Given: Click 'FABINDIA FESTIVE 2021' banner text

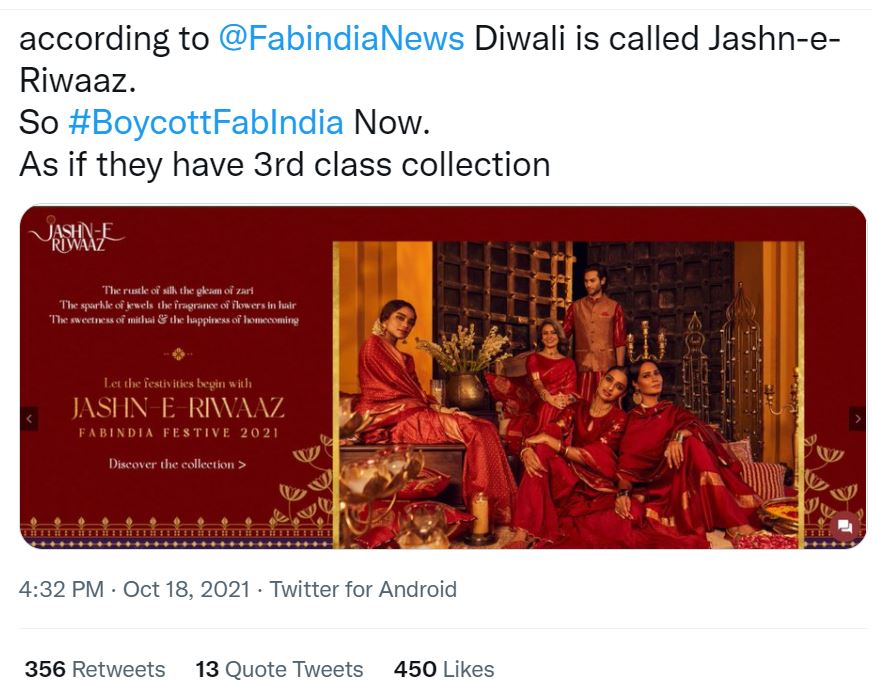Looking at the screenshot, I should (x=178, y=433).
